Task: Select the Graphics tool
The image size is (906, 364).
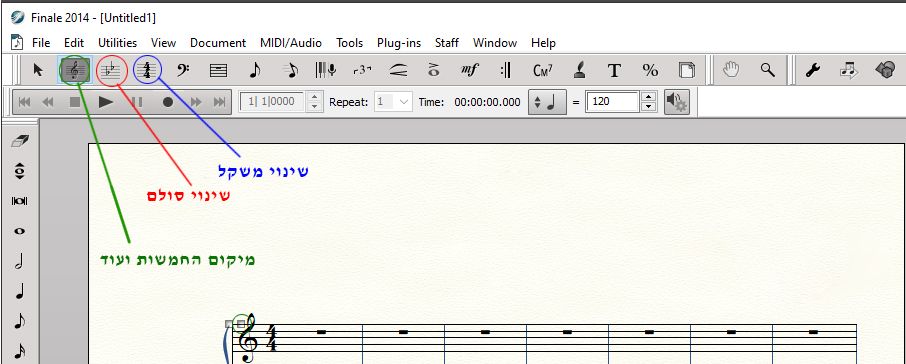Action: pyautogui.click(x=885, y=70)
